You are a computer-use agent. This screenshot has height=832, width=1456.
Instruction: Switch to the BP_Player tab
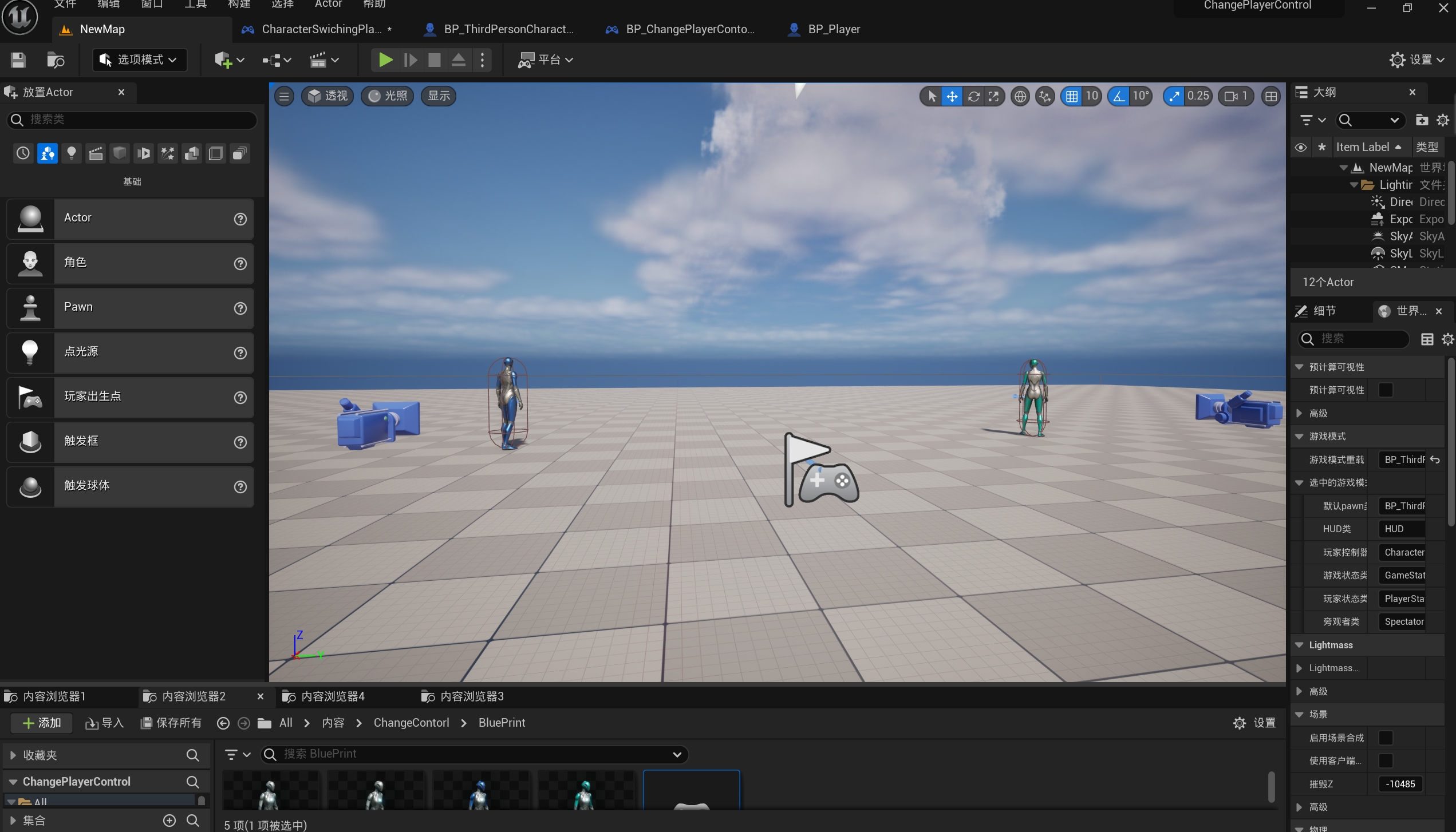point(833,29)
